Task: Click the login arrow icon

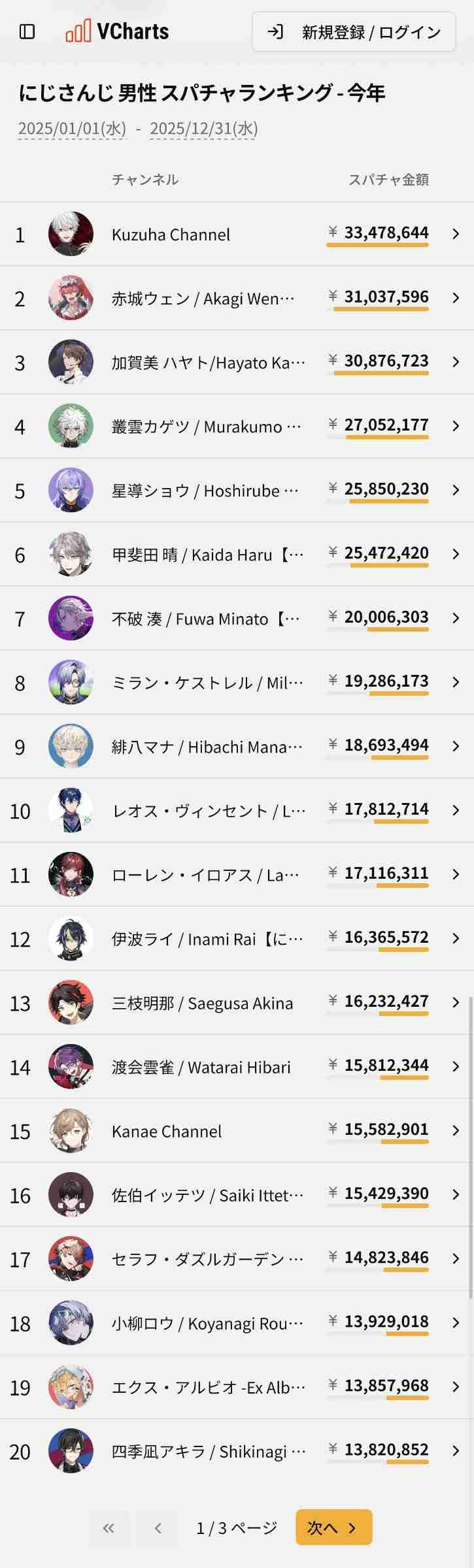Action: [275, 31]
